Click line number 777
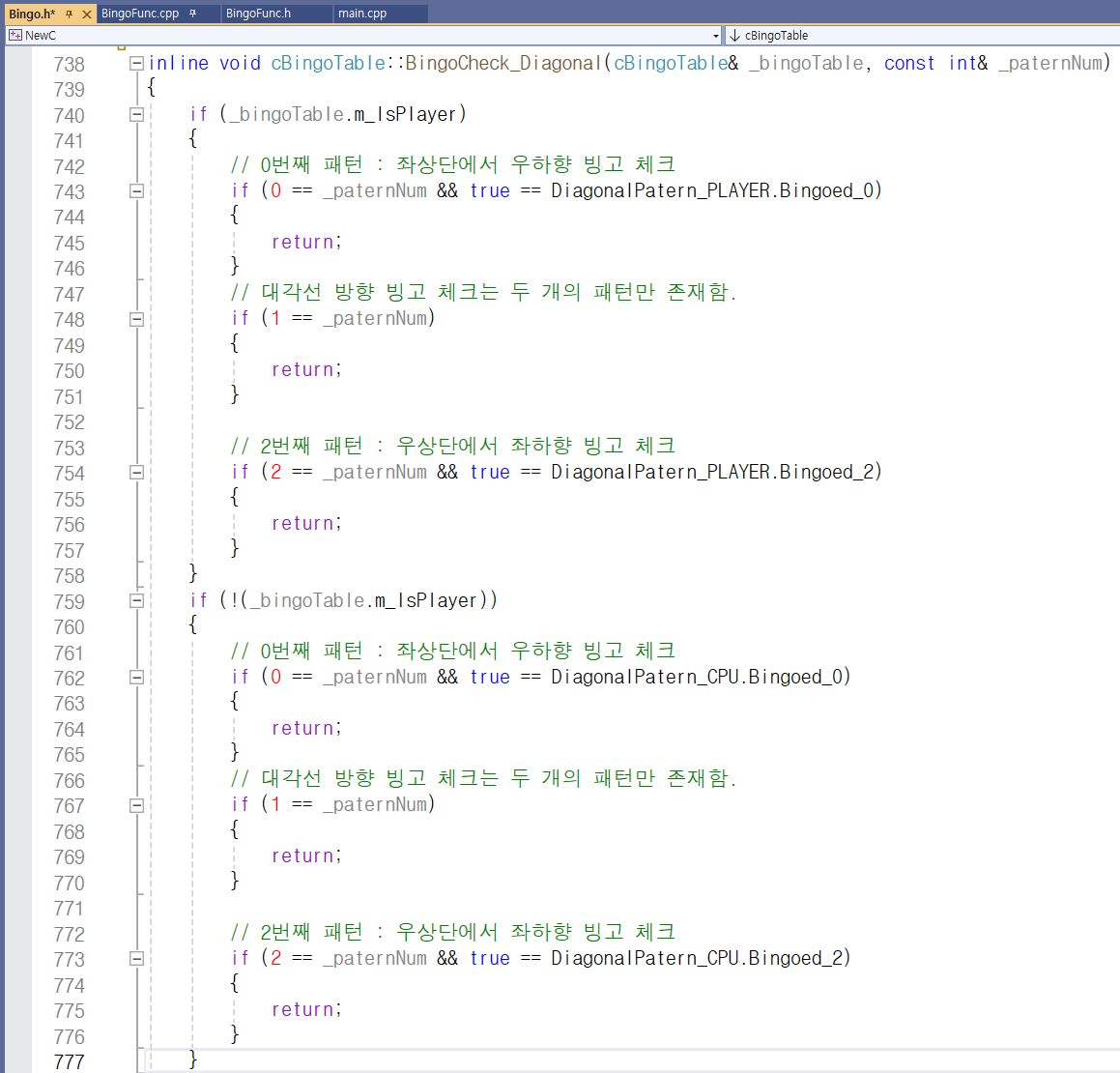 70,1062
